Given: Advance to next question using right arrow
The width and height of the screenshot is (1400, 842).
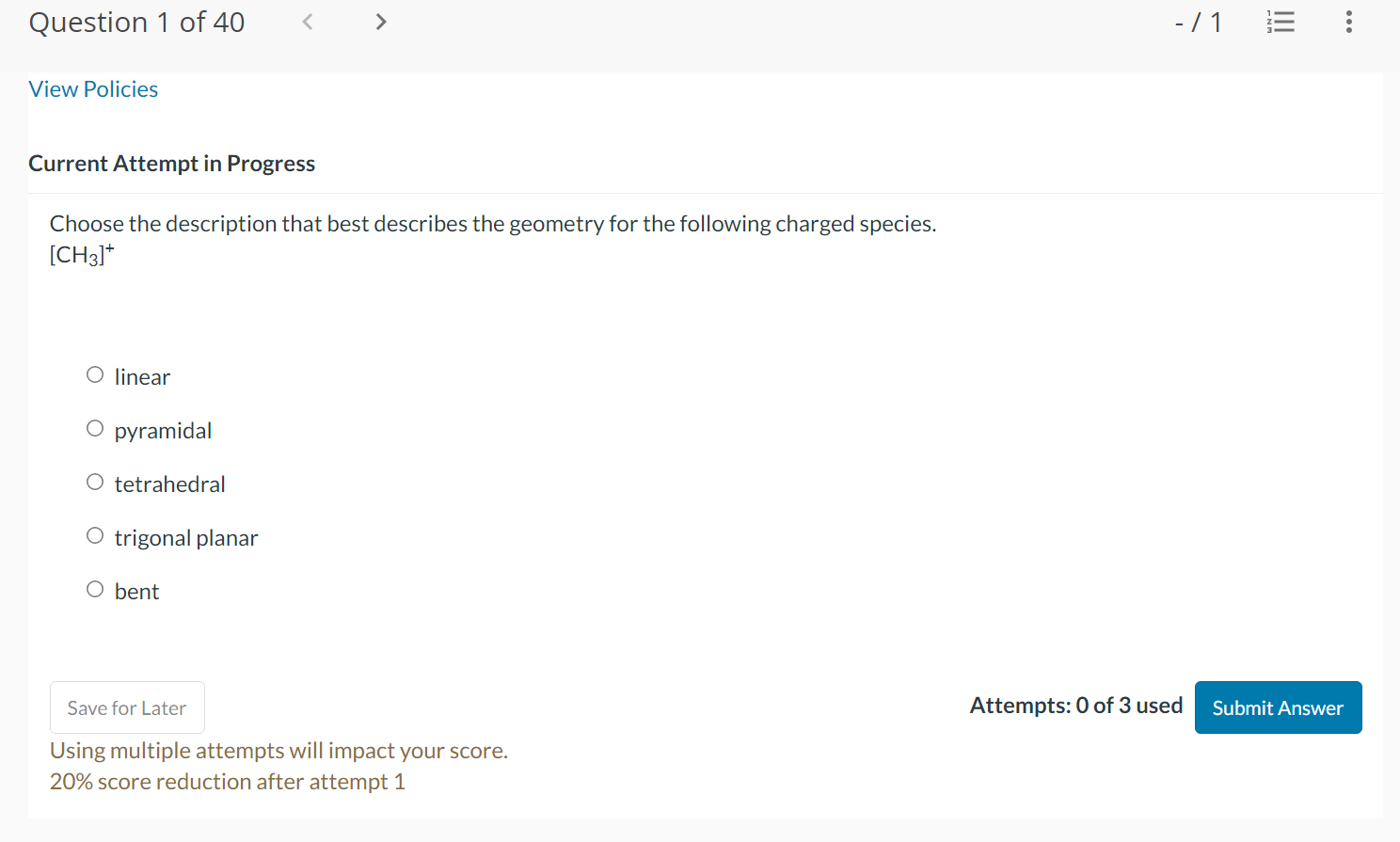Looking at the screenshot, I should coord(380,21).
